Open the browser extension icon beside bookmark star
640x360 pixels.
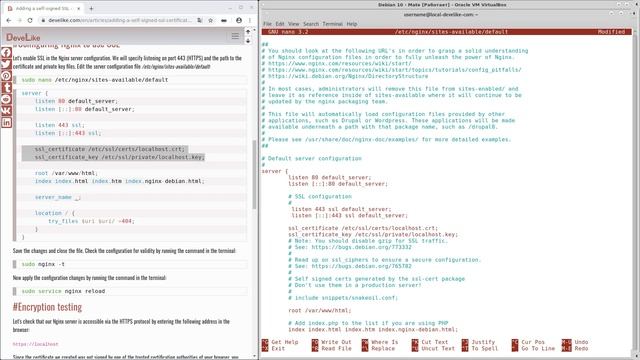click(x=224, y=20)
